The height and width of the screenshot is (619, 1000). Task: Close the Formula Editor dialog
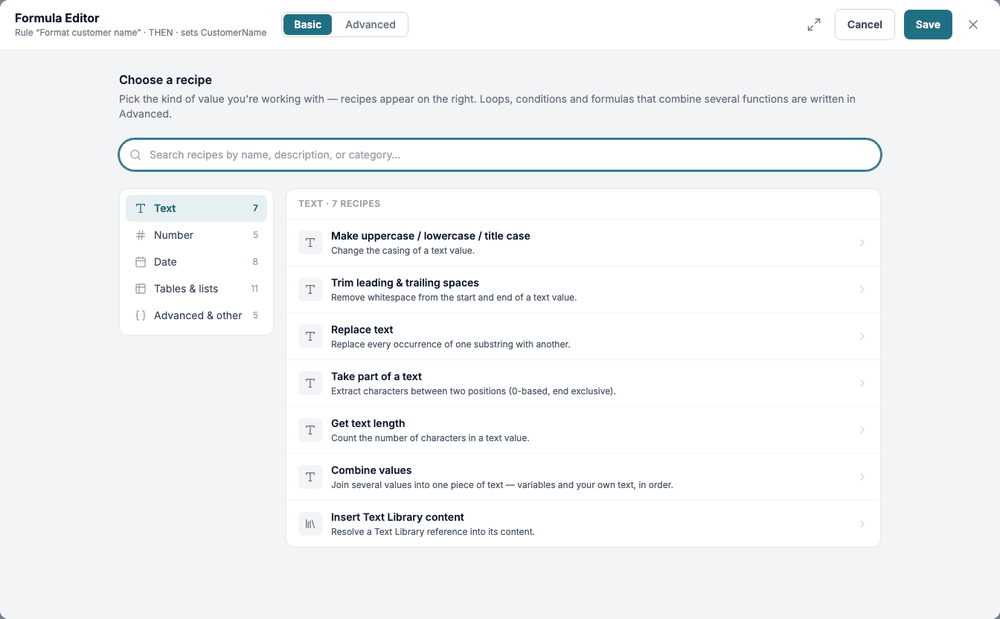click(973, 25)
